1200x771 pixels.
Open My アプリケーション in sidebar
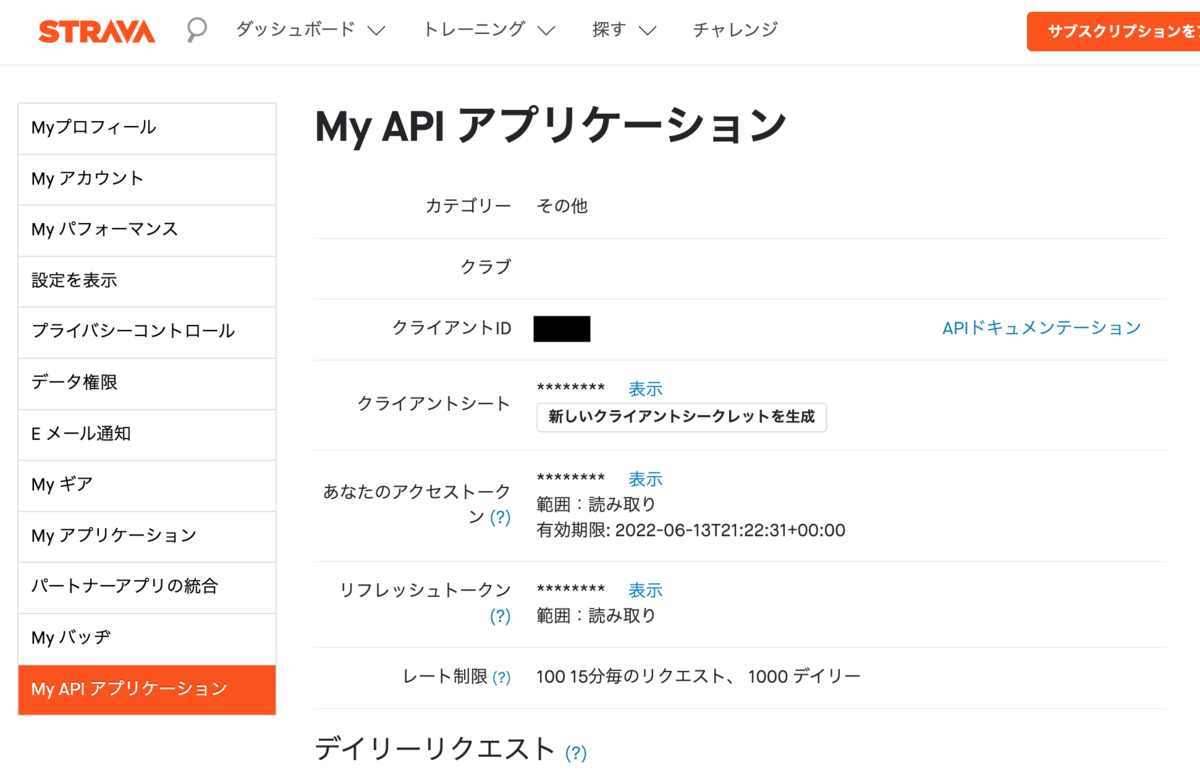coord(147,536)
